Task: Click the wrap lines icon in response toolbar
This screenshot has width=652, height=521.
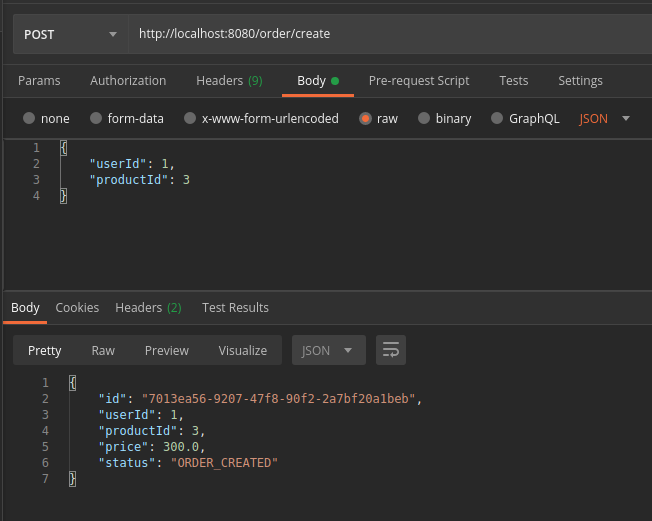Action: coord(391,350)
